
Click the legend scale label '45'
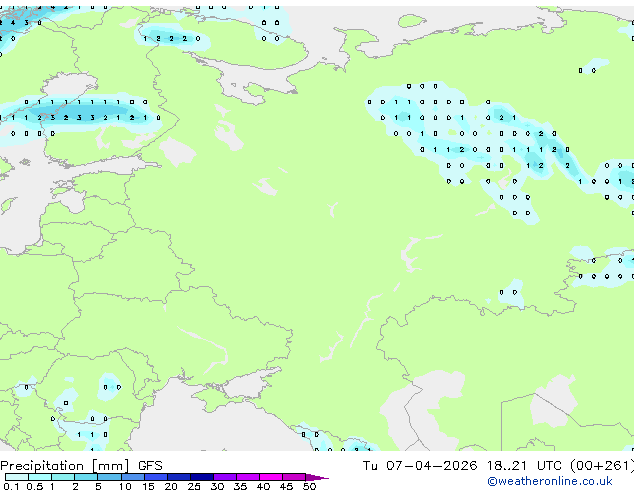(286, 486)
